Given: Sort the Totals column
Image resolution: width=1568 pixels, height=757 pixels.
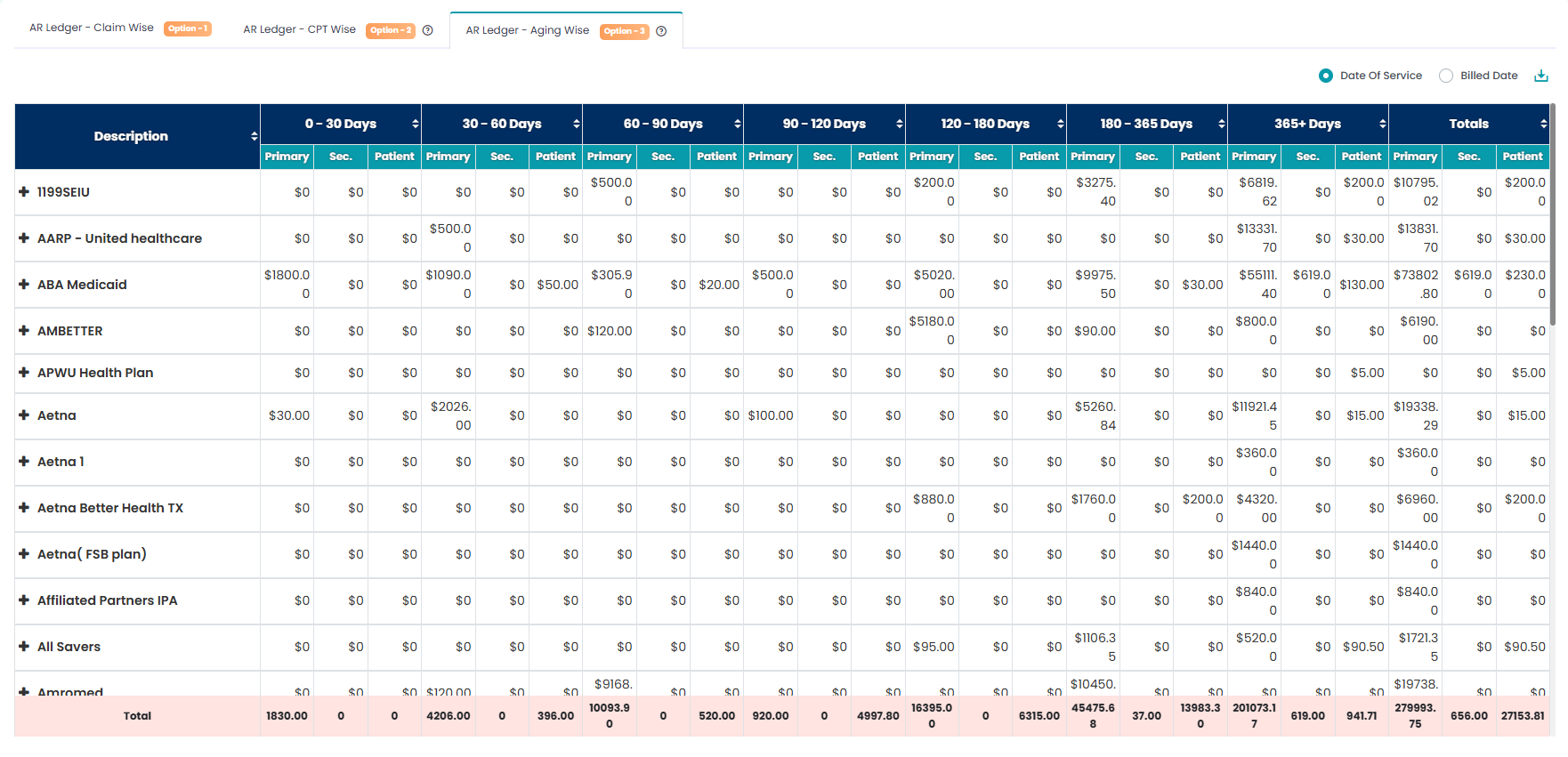Looking at the screenshot, I should click(x=1543, y=124).
